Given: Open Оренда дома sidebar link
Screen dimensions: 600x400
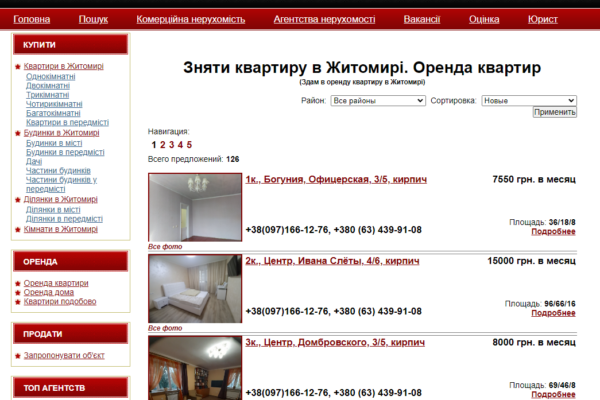Looking at the screenshot, I should coord(56,292).
